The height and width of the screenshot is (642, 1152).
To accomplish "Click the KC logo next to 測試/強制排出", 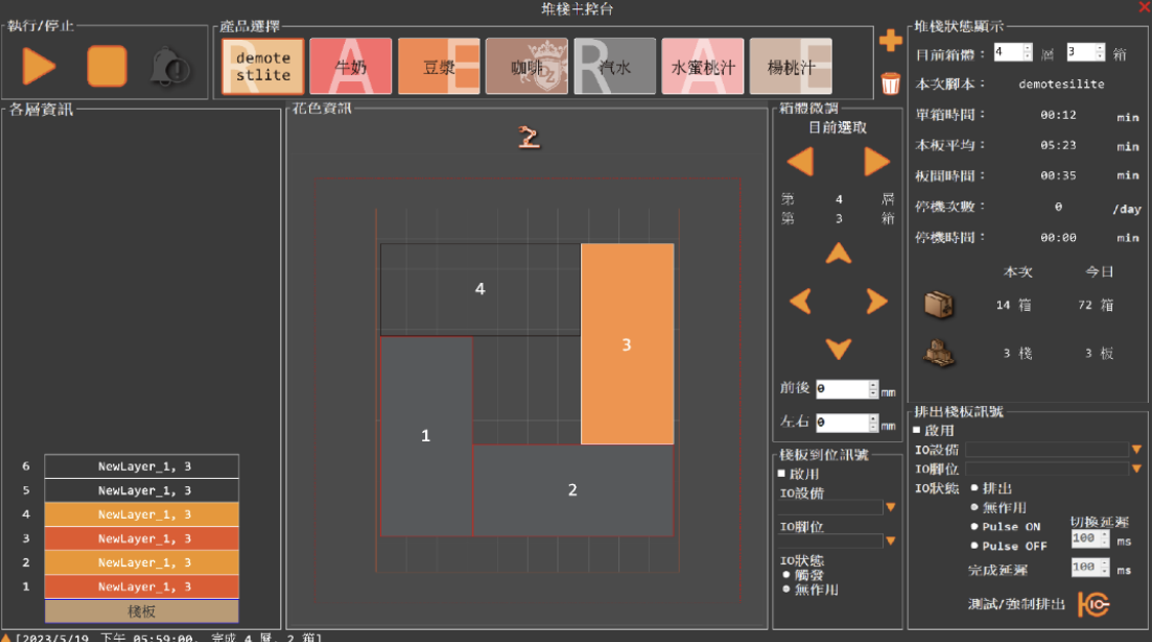I will coord(1093,604).
